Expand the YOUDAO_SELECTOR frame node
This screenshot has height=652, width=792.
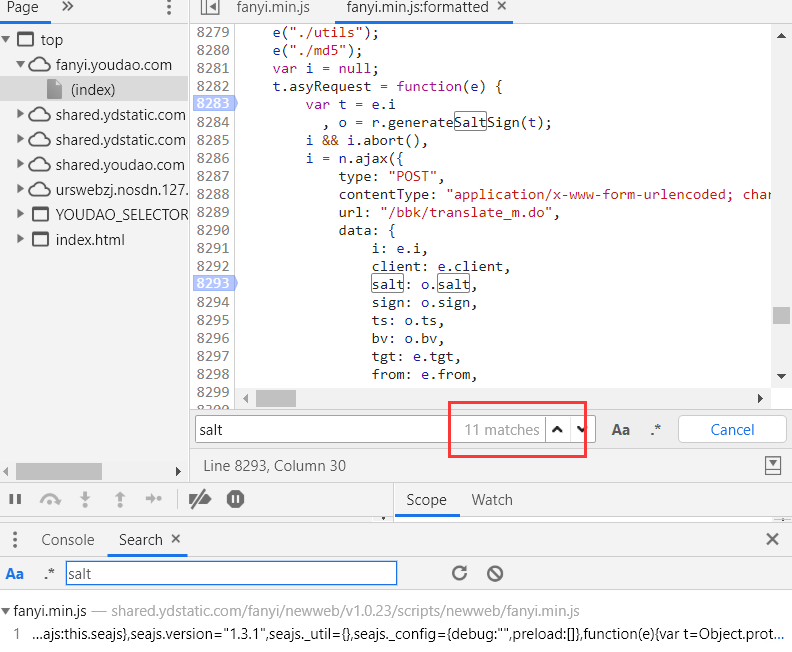pos(20,214)
